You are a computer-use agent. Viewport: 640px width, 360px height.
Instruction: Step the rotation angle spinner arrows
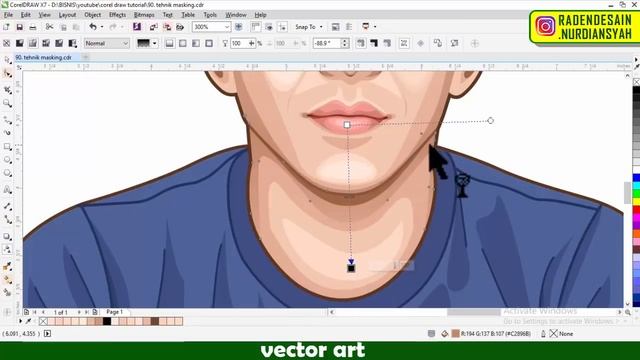345,43
